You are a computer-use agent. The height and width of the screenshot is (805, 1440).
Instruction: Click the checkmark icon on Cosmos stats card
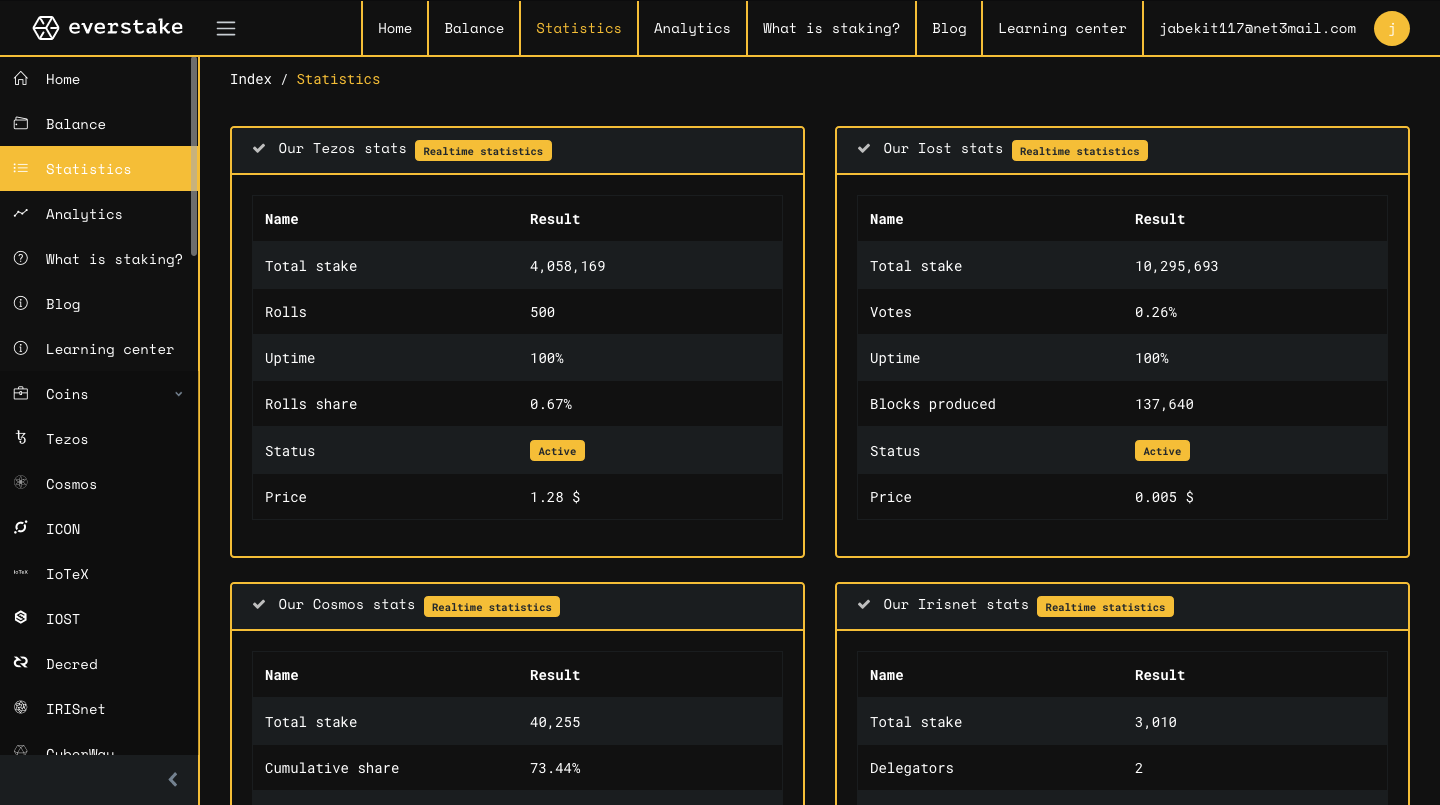tap(259, 605)
